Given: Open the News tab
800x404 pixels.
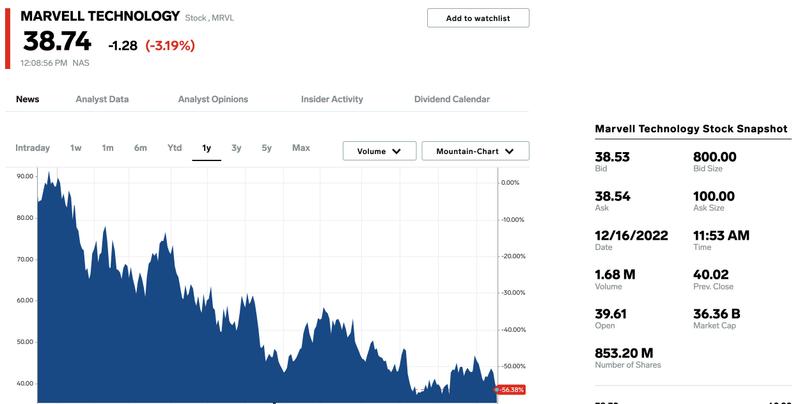Looking at the screenshot, I should (28, 99).
